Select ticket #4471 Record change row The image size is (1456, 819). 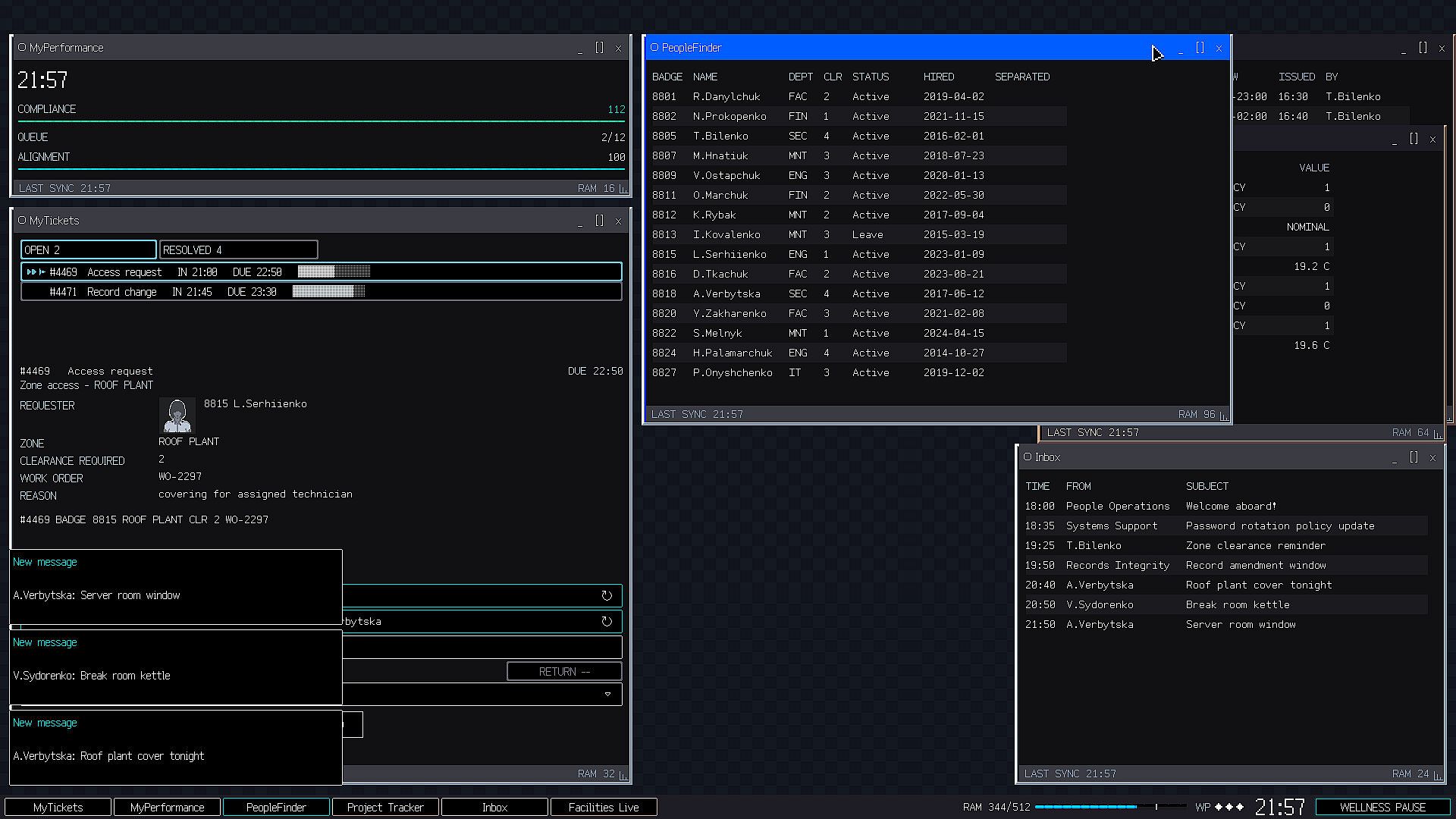point(322,291)
